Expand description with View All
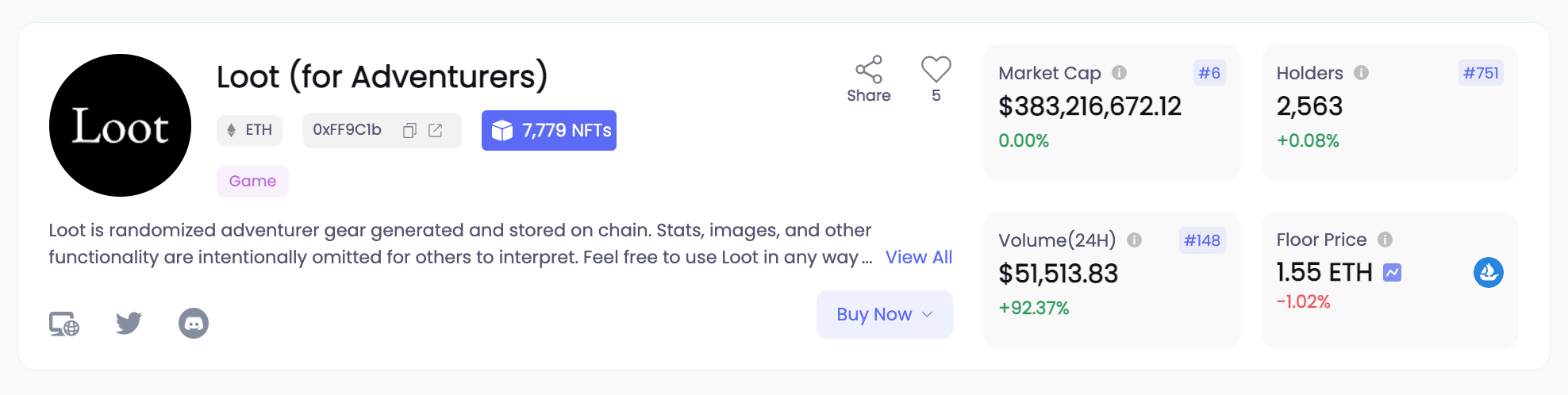Screen dimensions: 1568x395 tap(919, 257)
